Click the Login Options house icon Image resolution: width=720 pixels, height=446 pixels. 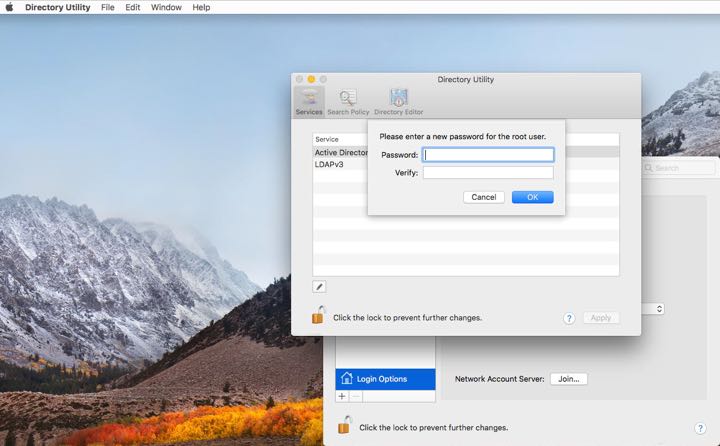[x=346, y=379]
